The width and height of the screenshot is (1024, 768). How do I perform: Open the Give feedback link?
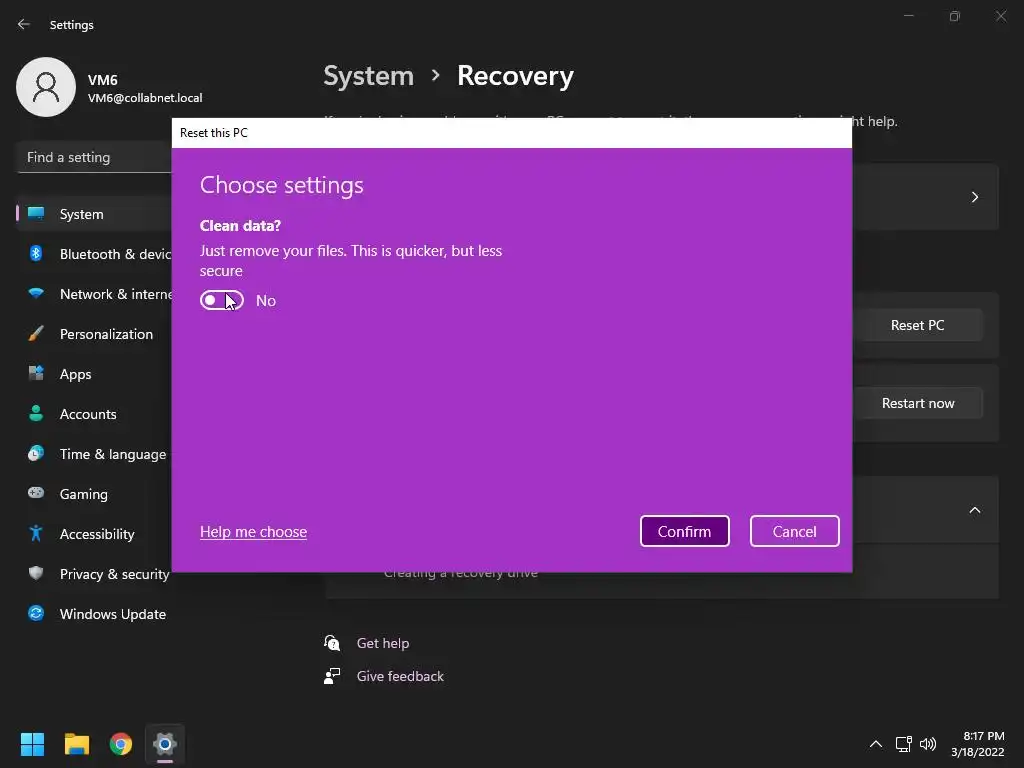tap(400, 677)
